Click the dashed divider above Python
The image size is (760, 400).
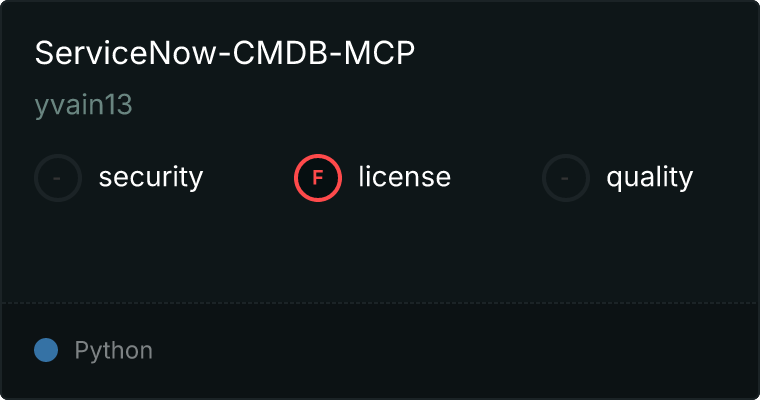click(380, 303)
